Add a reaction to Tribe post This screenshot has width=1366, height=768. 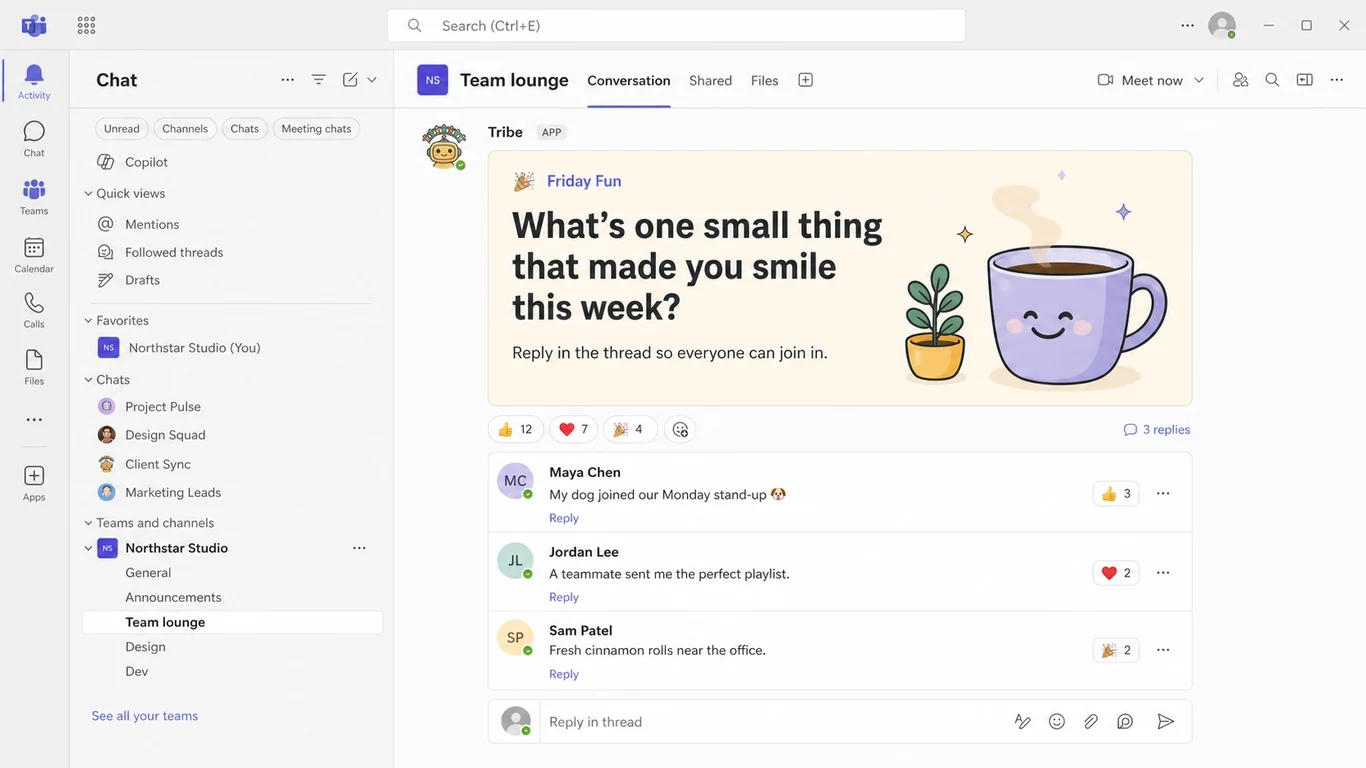[x=680, y=429]
